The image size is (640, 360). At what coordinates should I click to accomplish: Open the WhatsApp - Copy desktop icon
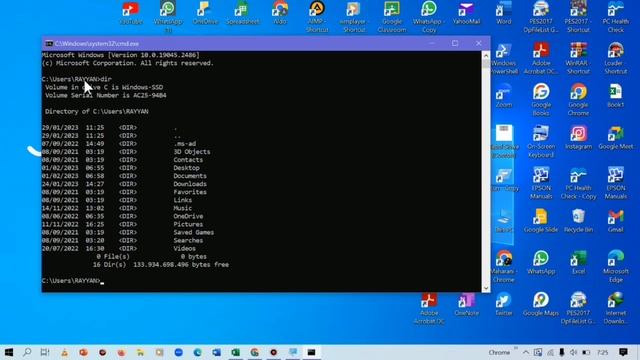pos(429,17)
